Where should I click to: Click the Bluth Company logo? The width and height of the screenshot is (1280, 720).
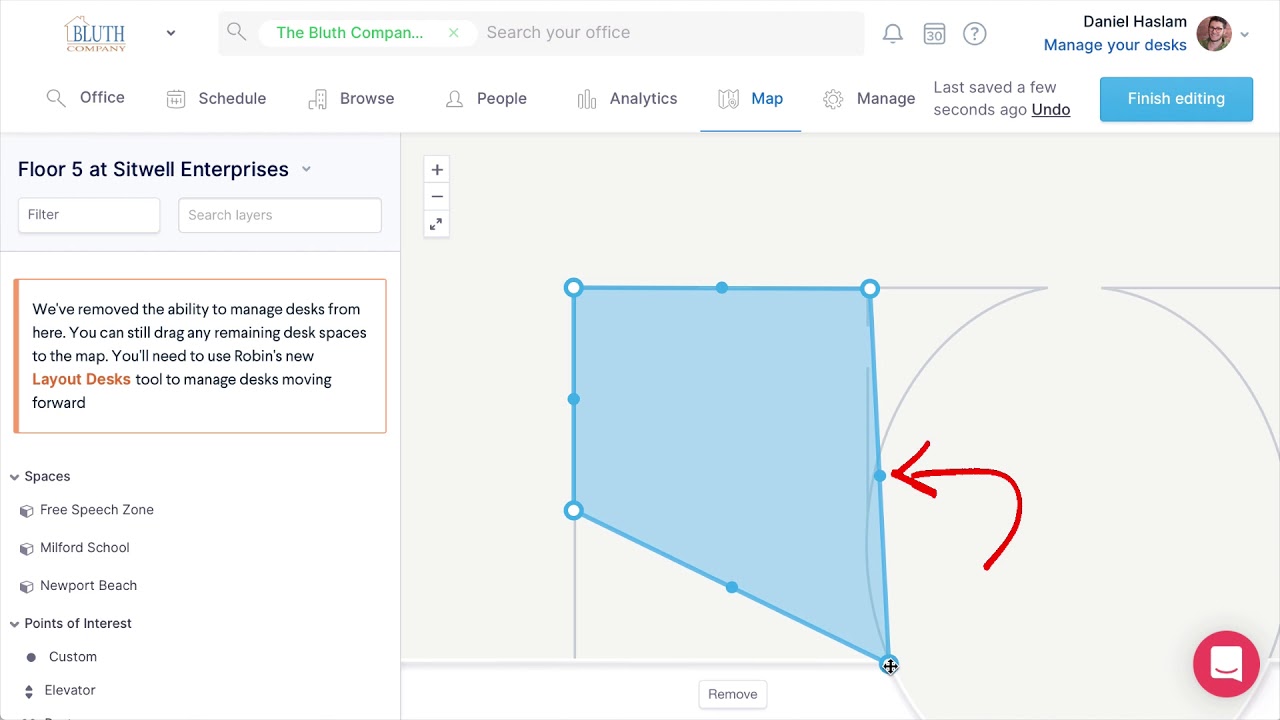coord(96,33)
